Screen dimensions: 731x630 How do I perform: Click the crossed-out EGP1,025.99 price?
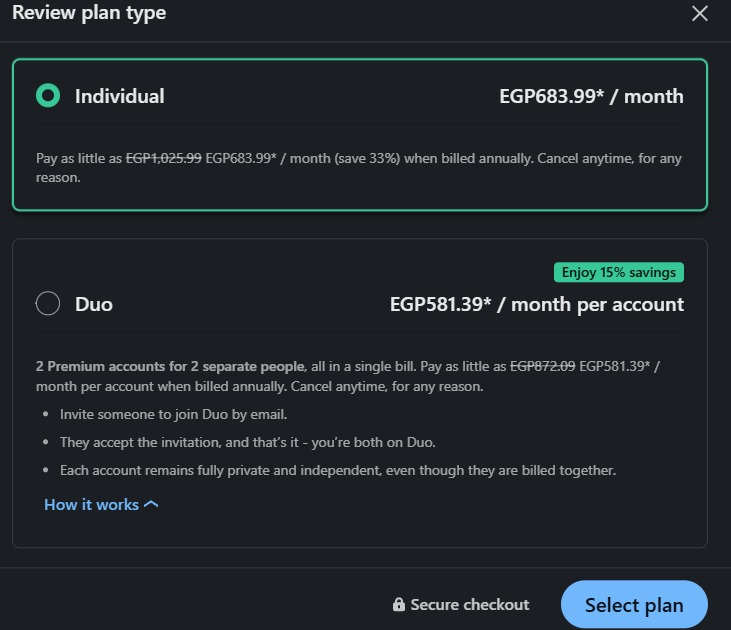pyautogui.click(x=163, y=158)
